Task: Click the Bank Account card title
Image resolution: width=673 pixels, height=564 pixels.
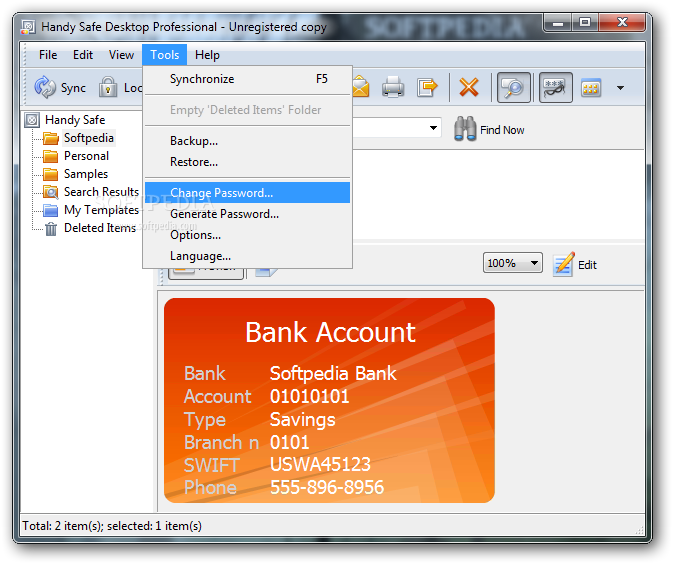Action: [330, 332]
